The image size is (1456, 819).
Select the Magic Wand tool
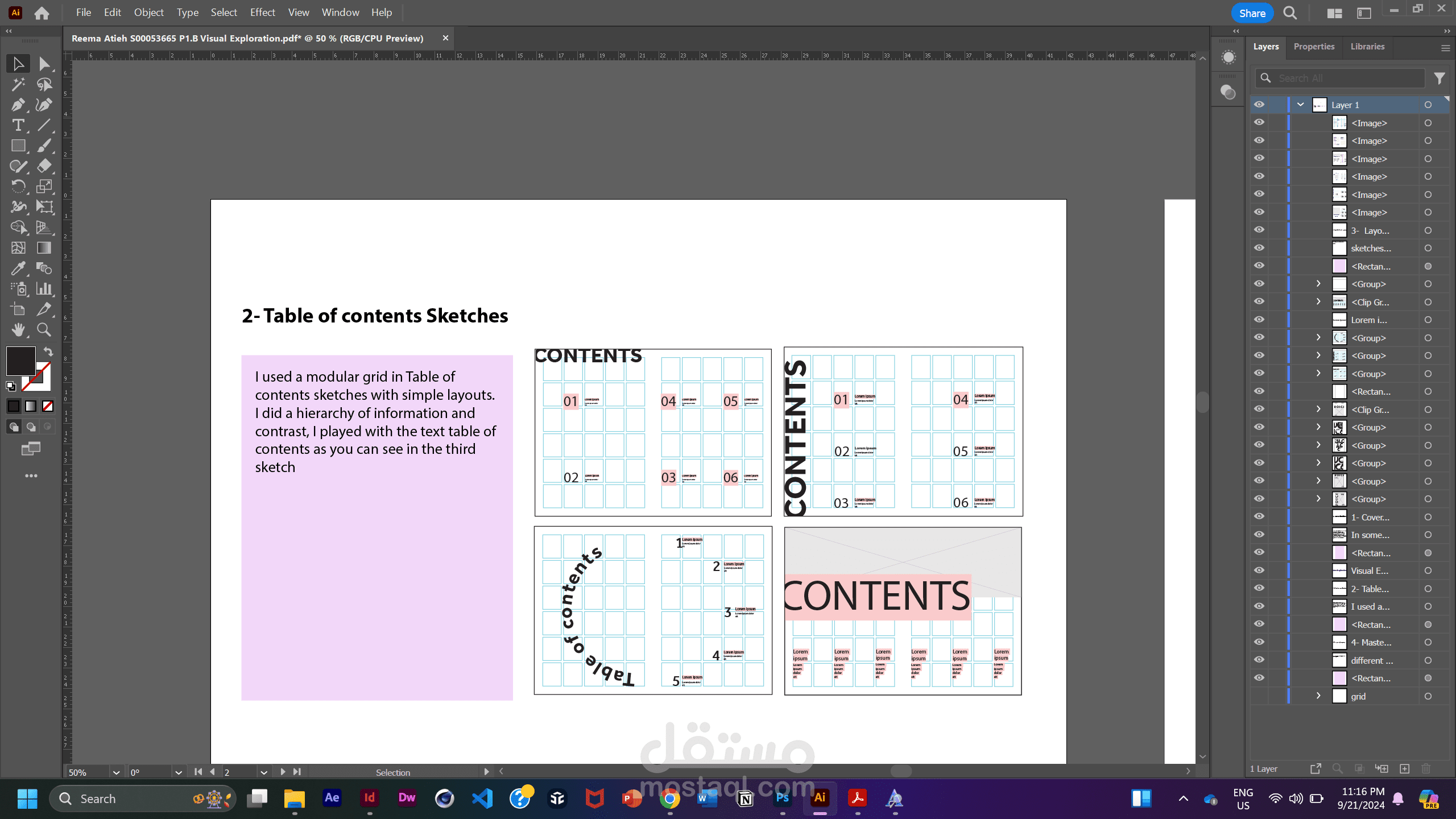[18, 84]
